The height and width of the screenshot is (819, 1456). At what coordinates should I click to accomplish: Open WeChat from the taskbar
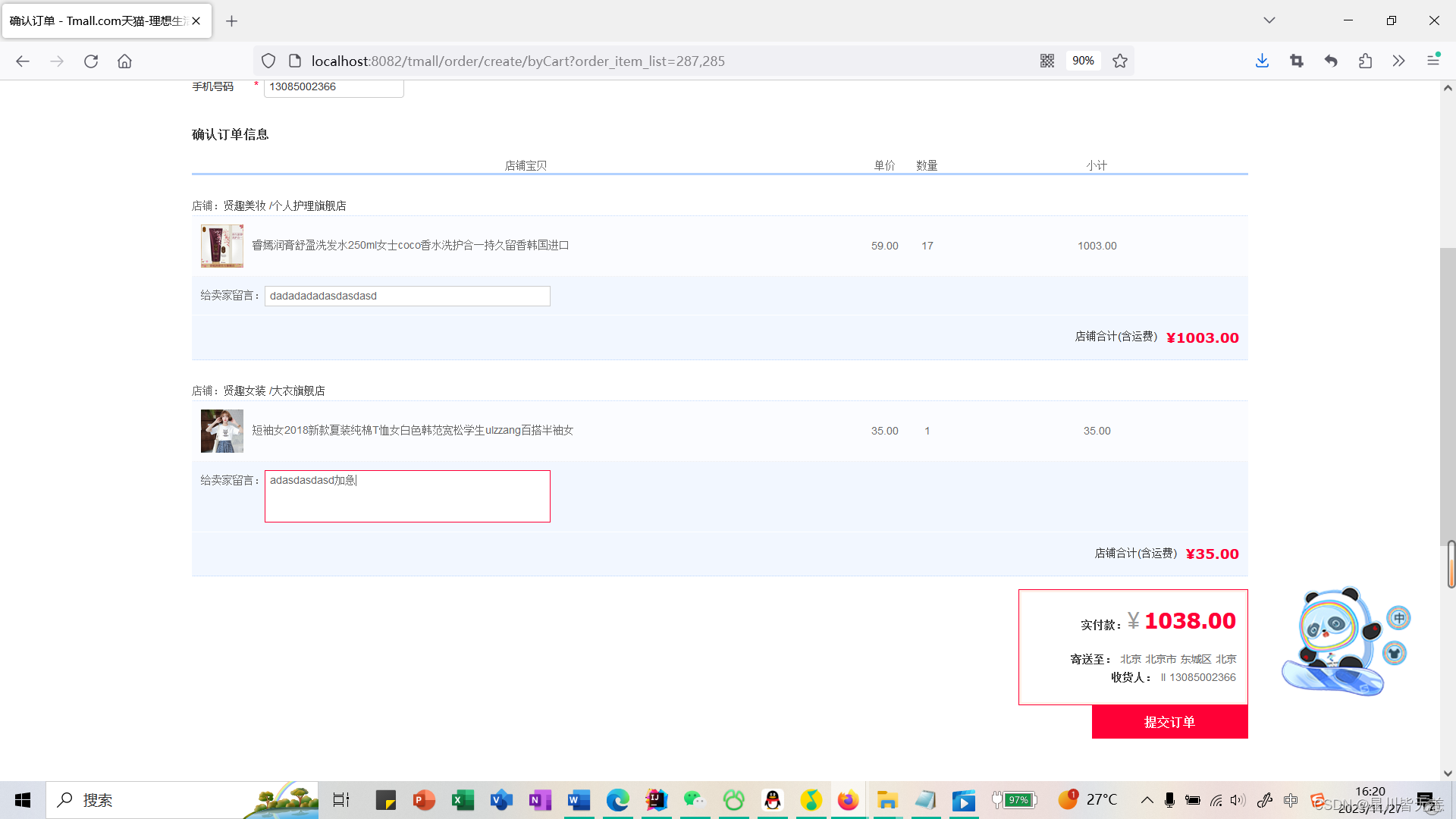pyautogui.click(x=695, y=800)
